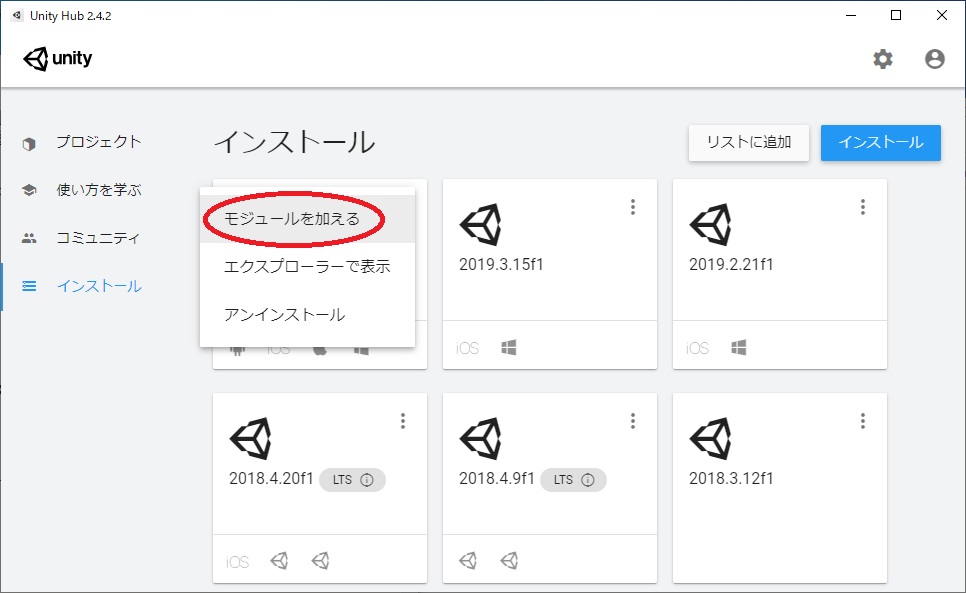Click Windows platform icon on 2019.3.15f1 card

[509, 348]
